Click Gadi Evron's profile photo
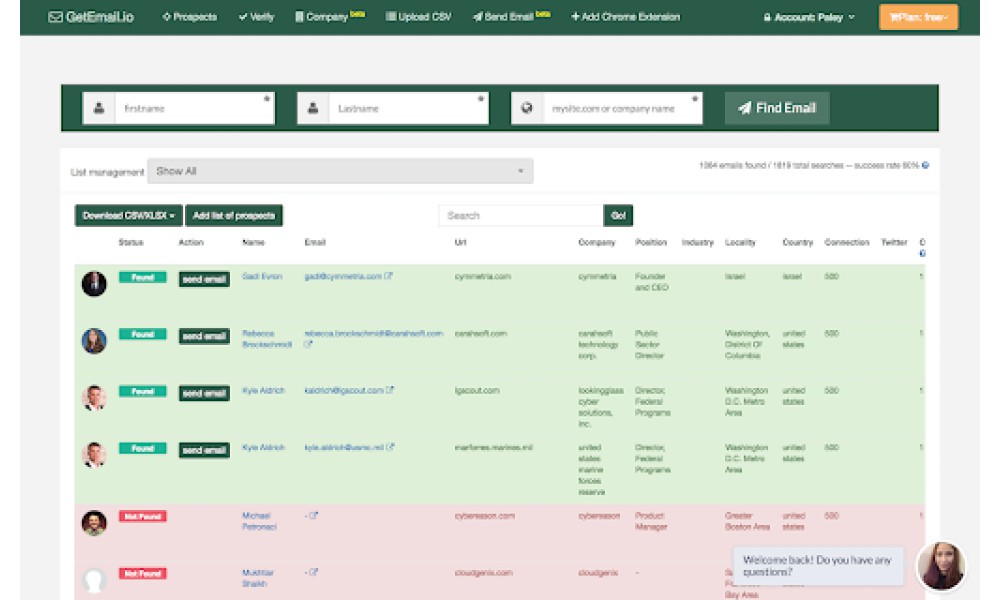Image resolution: width=1000 pixels, height=600 pixels. pos(94,284)
